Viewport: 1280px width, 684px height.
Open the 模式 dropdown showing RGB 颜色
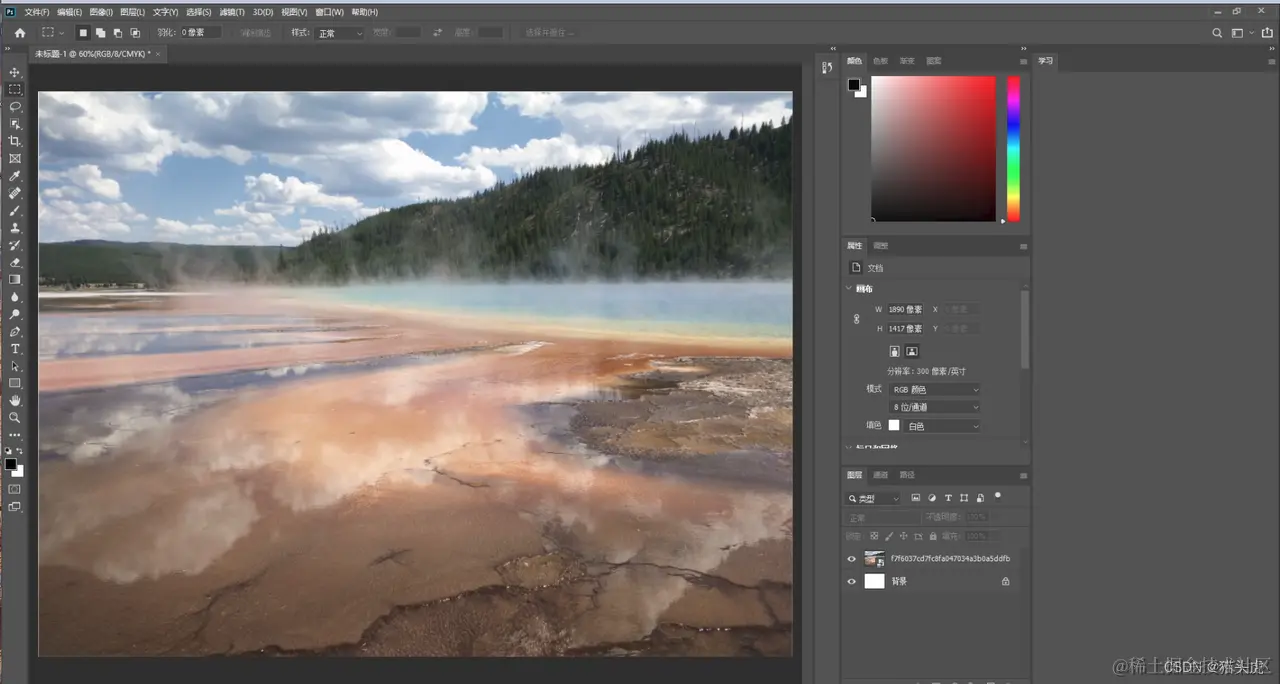935,389
